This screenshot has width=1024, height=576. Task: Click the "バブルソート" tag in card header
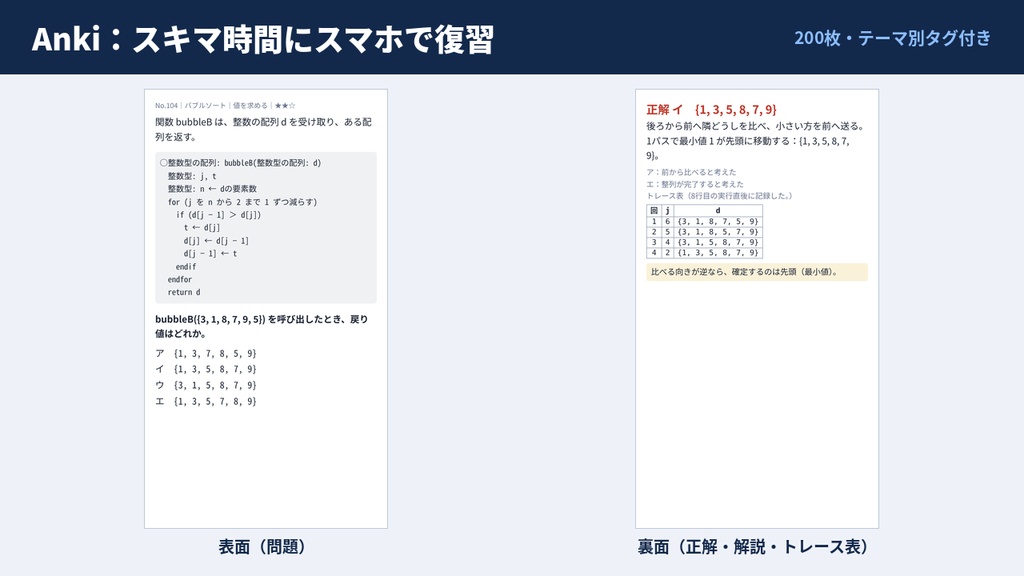205,105
